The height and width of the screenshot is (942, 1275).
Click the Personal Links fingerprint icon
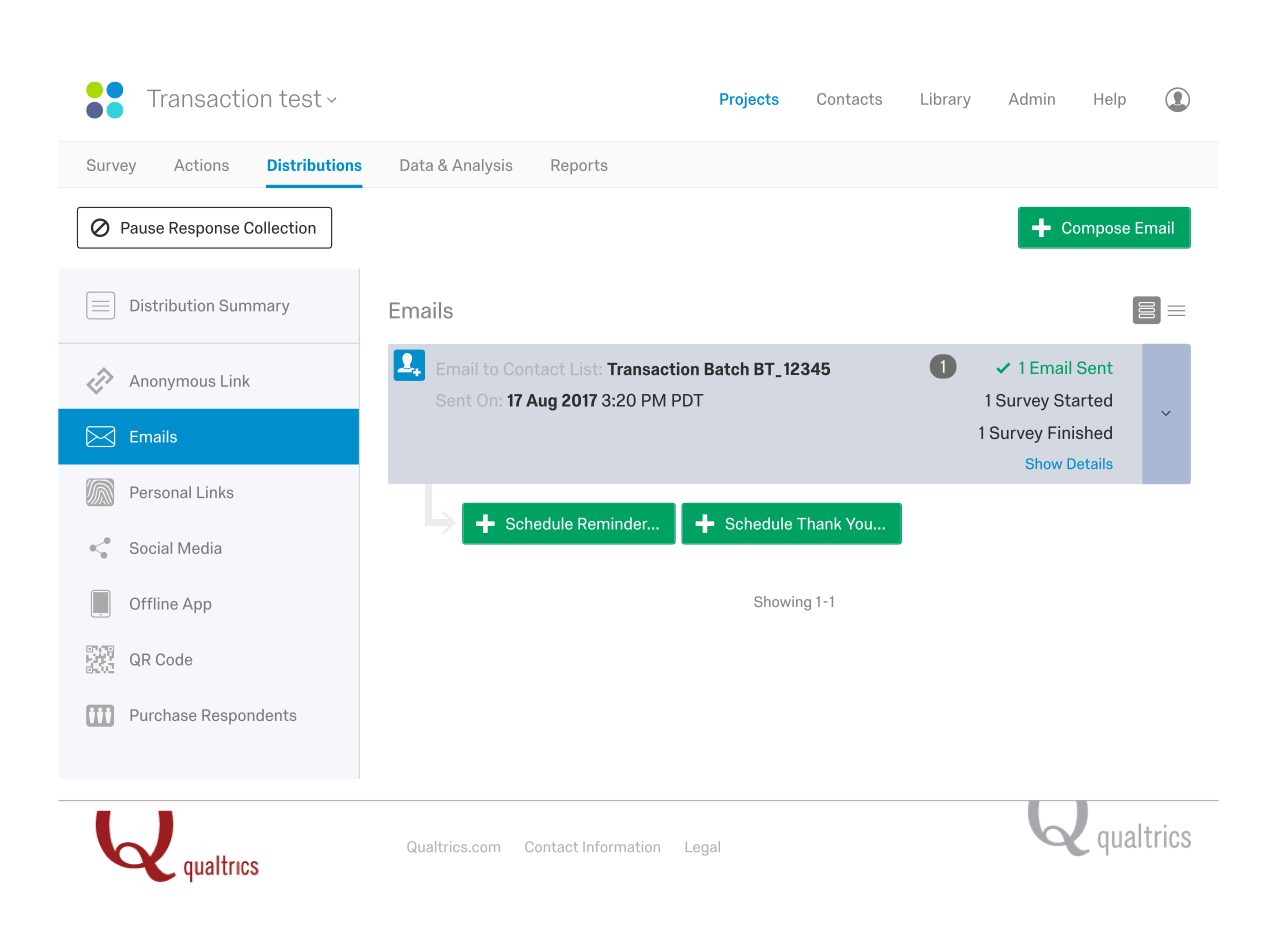tap(100, 492)
